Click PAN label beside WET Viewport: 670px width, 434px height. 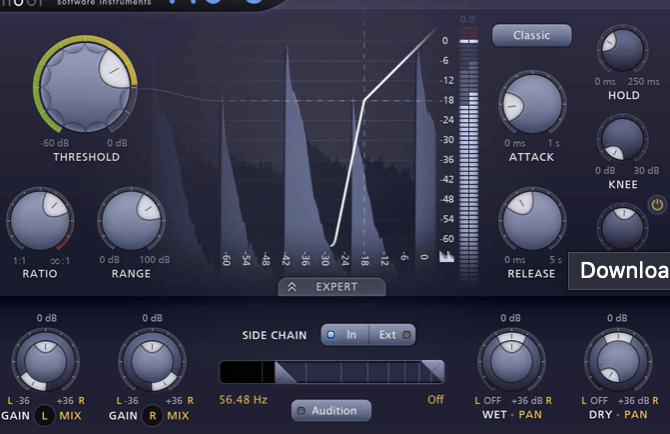tap(530, 415)
